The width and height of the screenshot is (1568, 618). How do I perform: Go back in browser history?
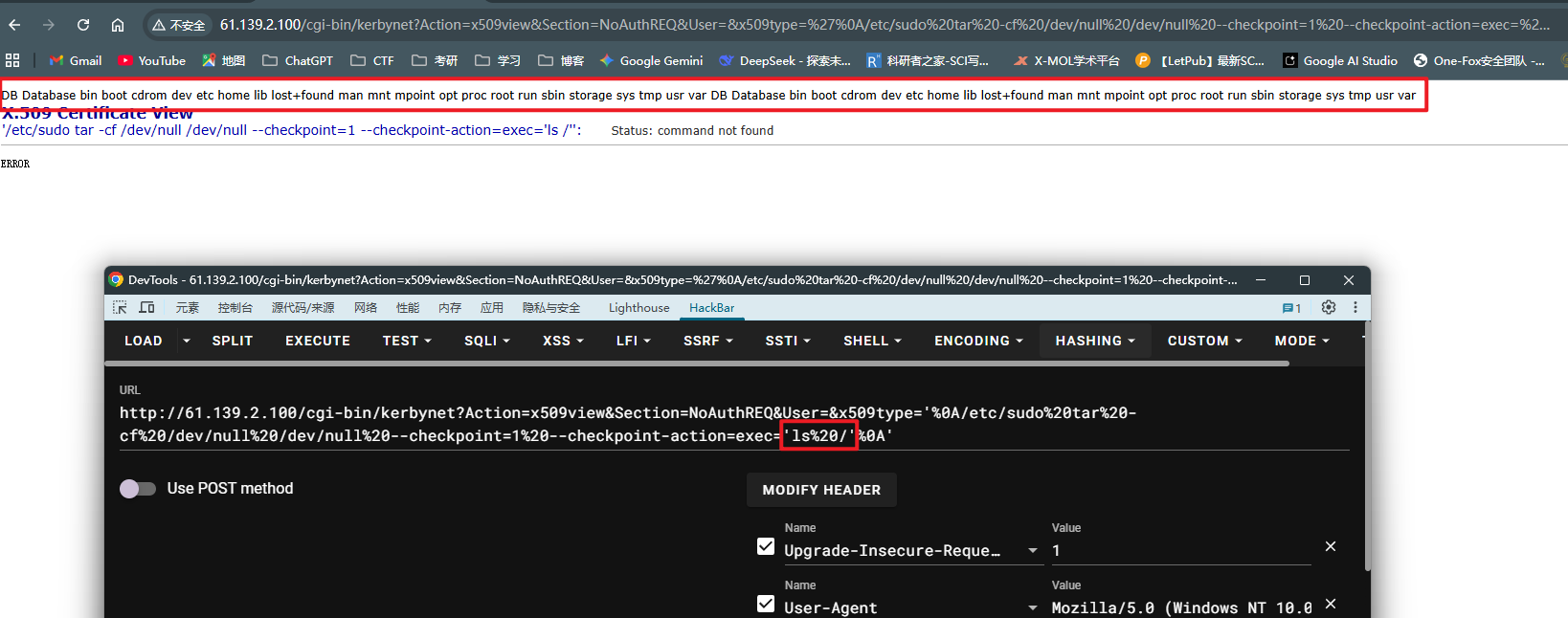(14, 25)
